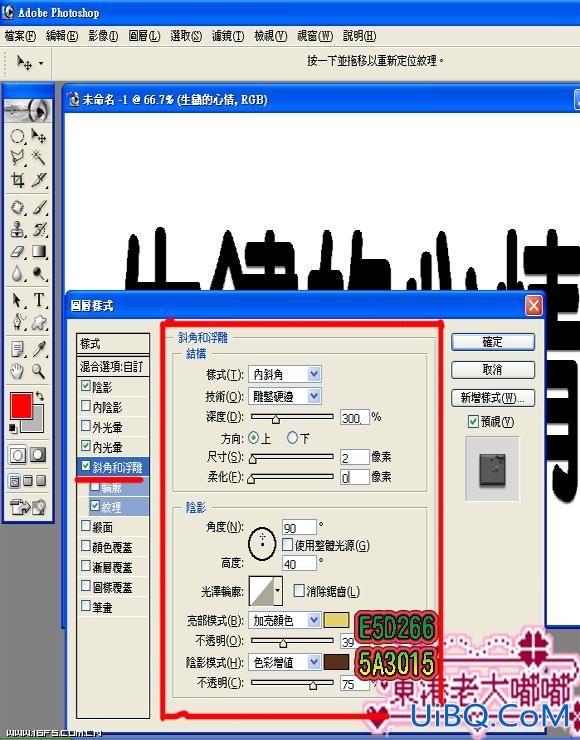
Task: Select the Slice tool
Action: click(39, 179)
